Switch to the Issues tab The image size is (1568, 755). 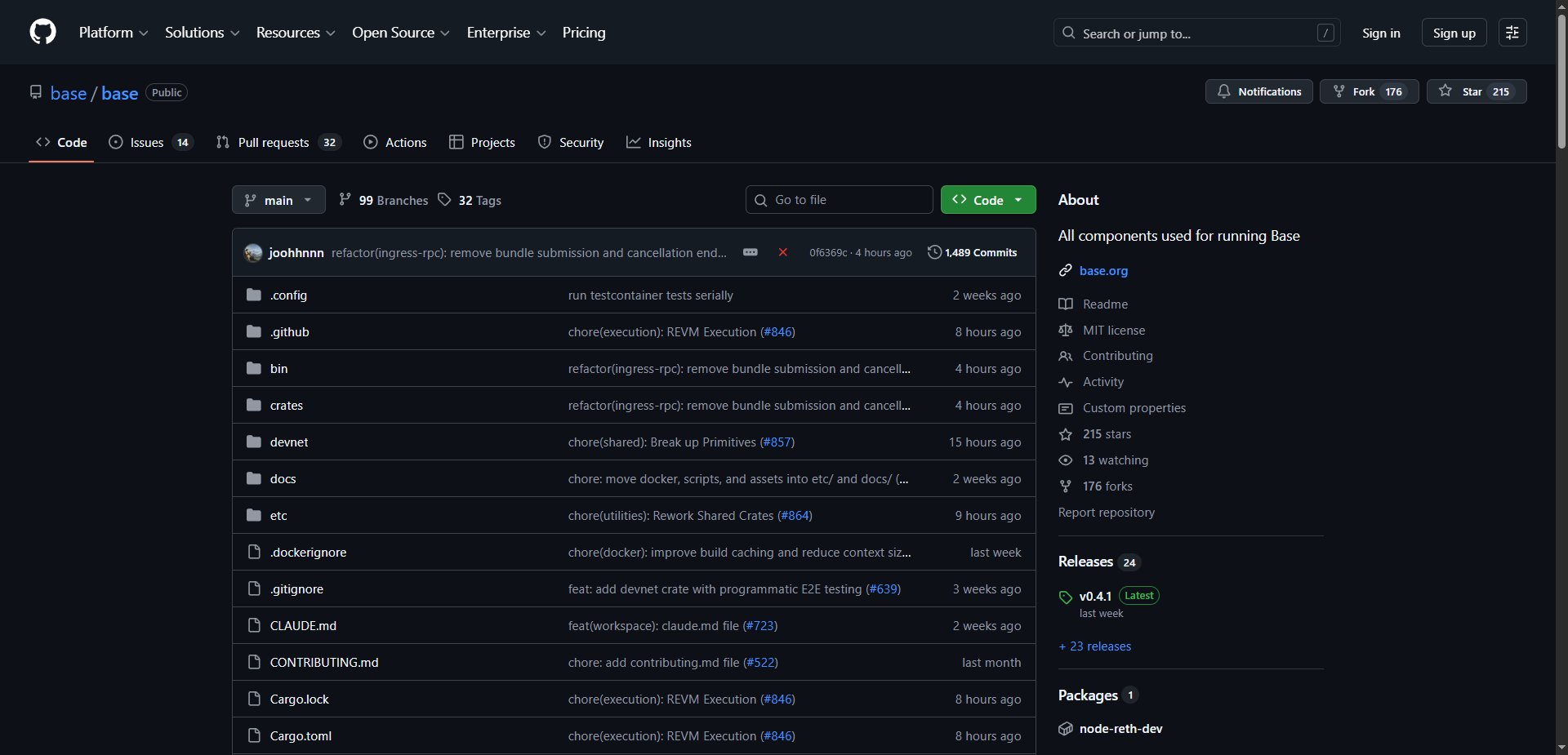pos(151,142)
